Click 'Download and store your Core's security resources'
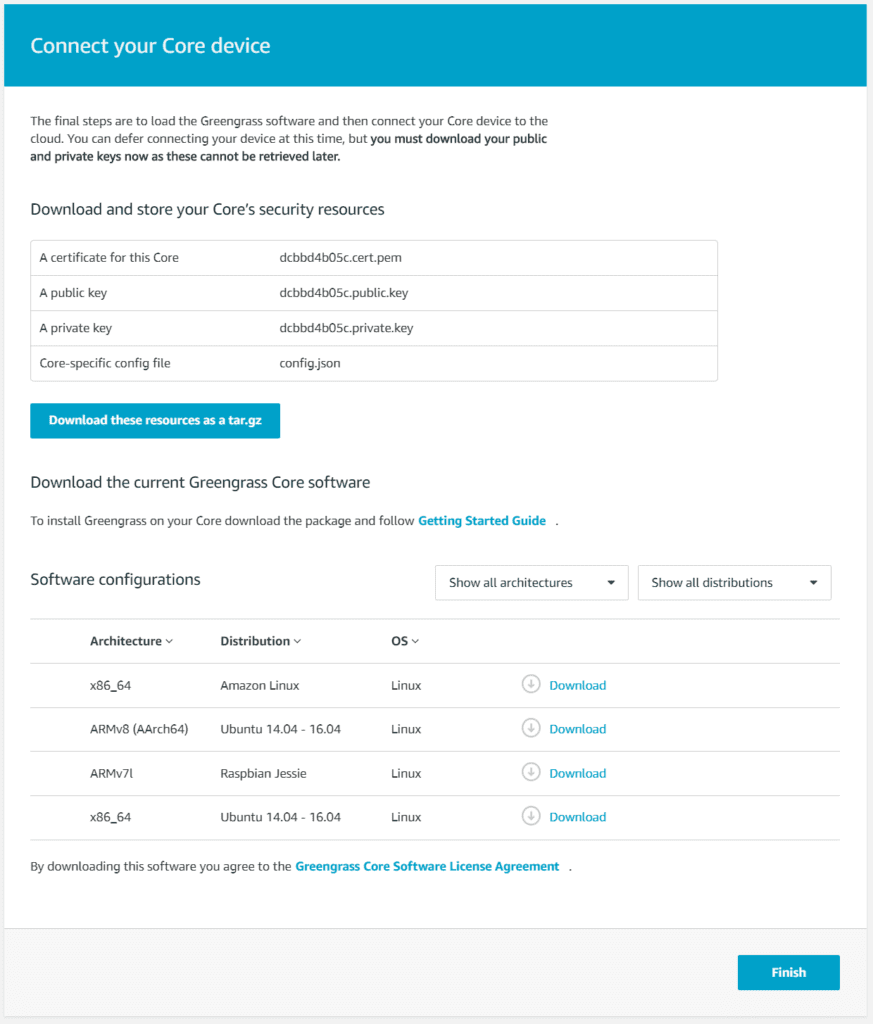Viewport: 873px width, 1024px height. [207, 209]
